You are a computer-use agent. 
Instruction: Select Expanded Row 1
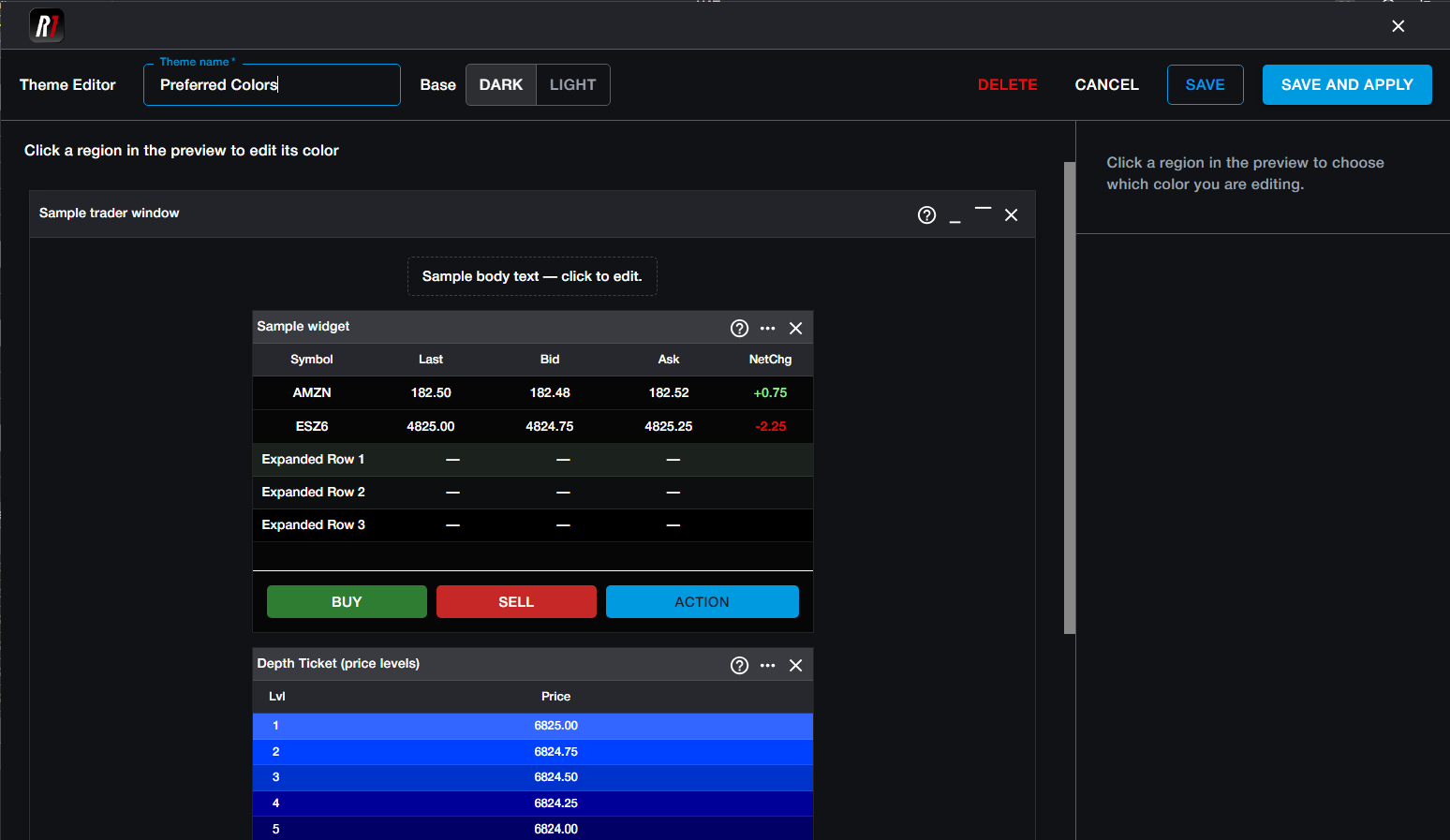tap(533, 460)
